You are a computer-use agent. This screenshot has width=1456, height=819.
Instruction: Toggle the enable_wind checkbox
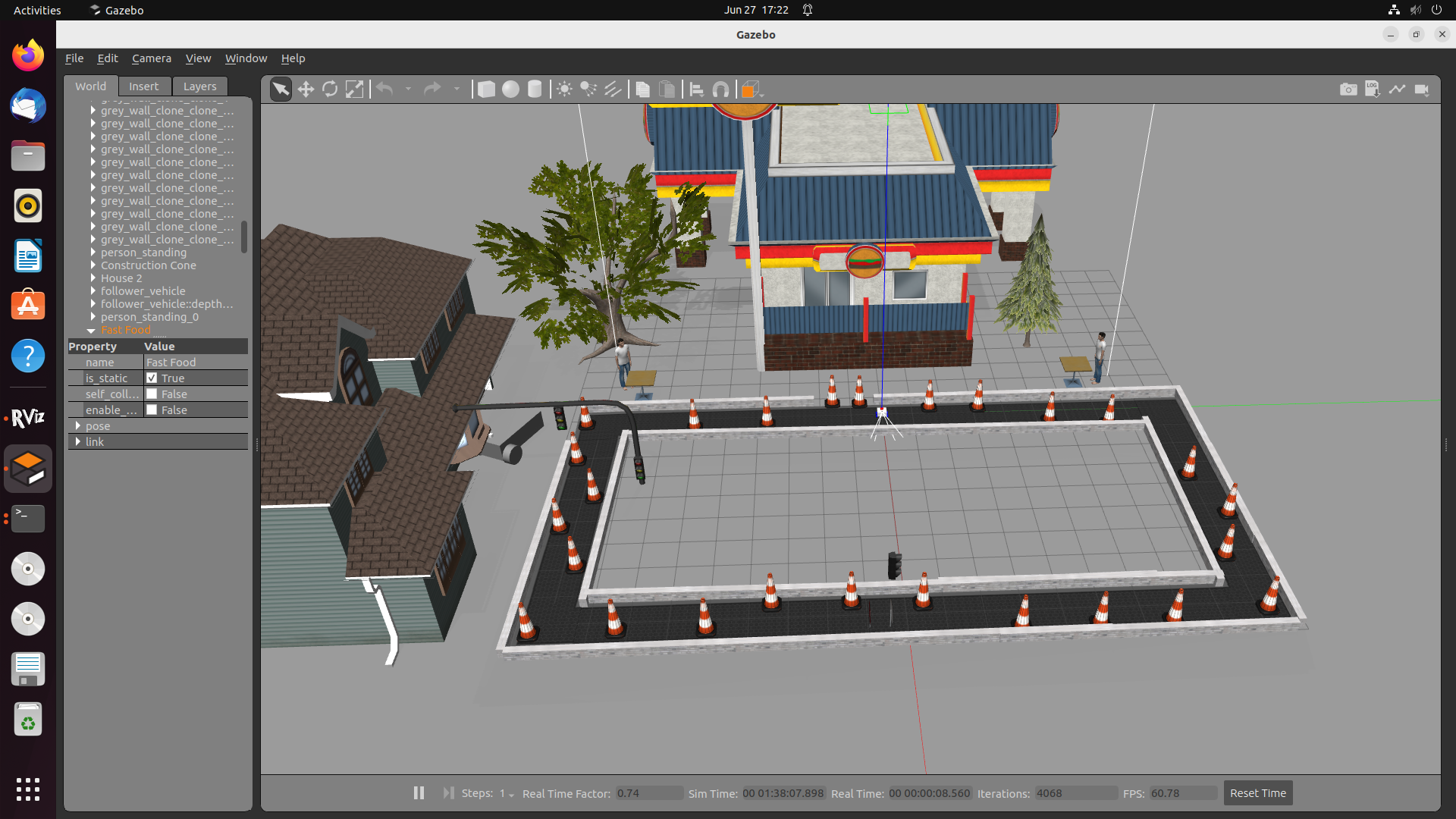pyautogui.click(x=152, y=409)
